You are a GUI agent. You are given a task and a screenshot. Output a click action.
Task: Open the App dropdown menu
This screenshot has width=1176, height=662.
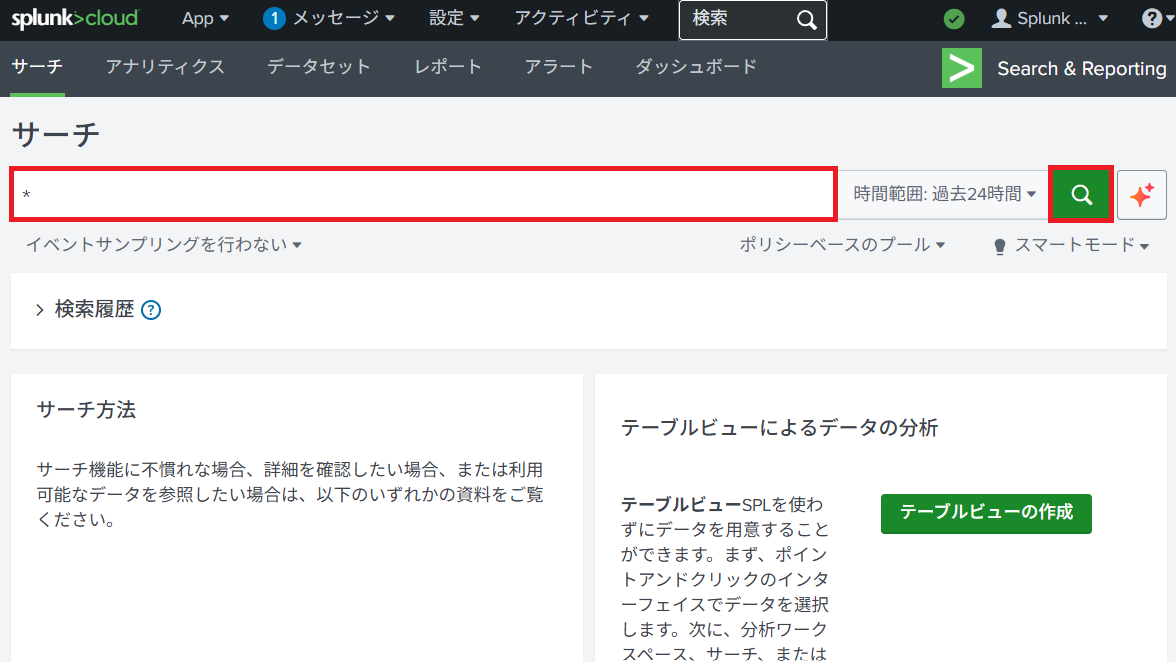pos(205,19)
